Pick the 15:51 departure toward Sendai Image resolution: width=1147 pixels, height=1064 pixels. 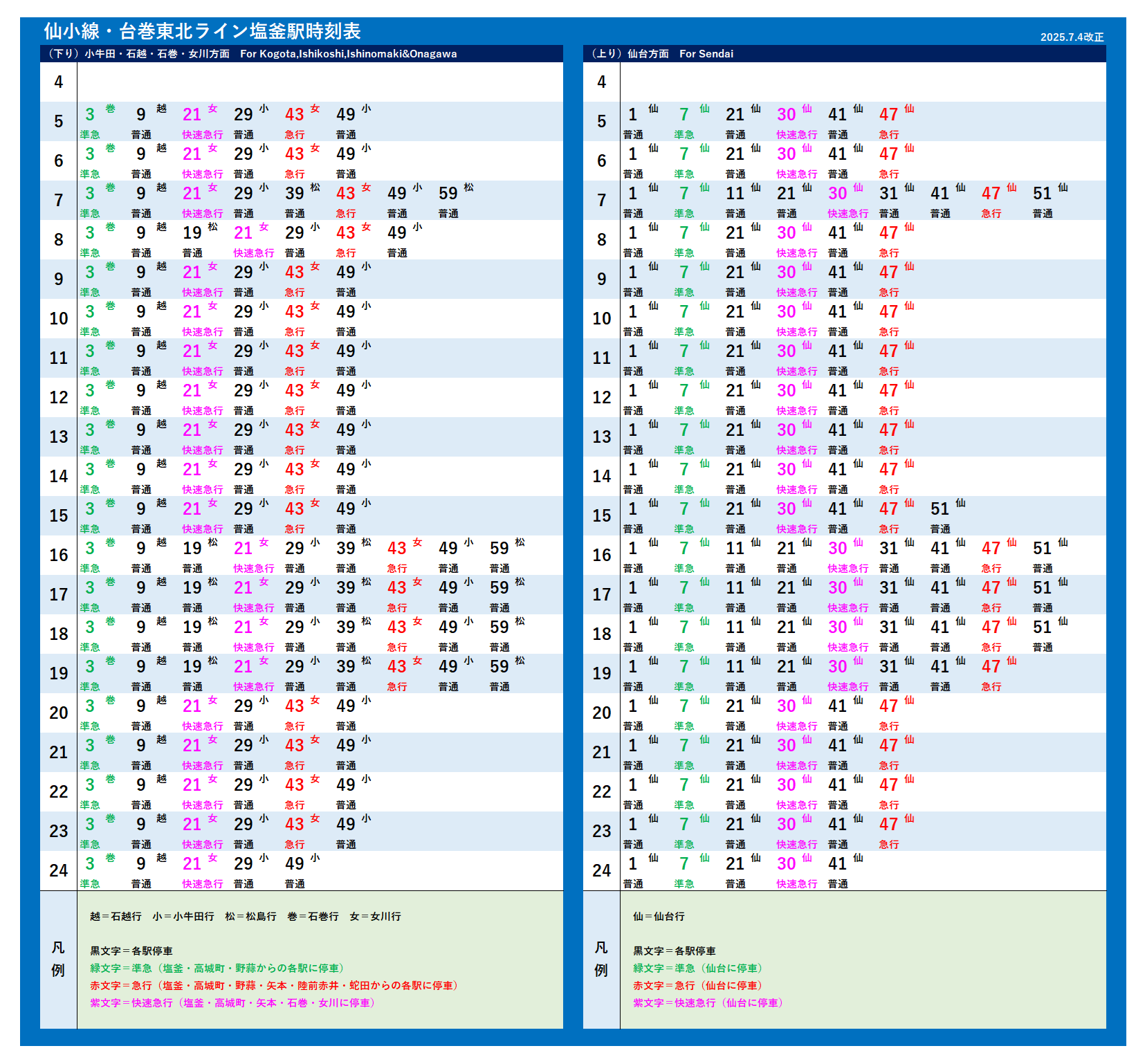pos(940,509)
